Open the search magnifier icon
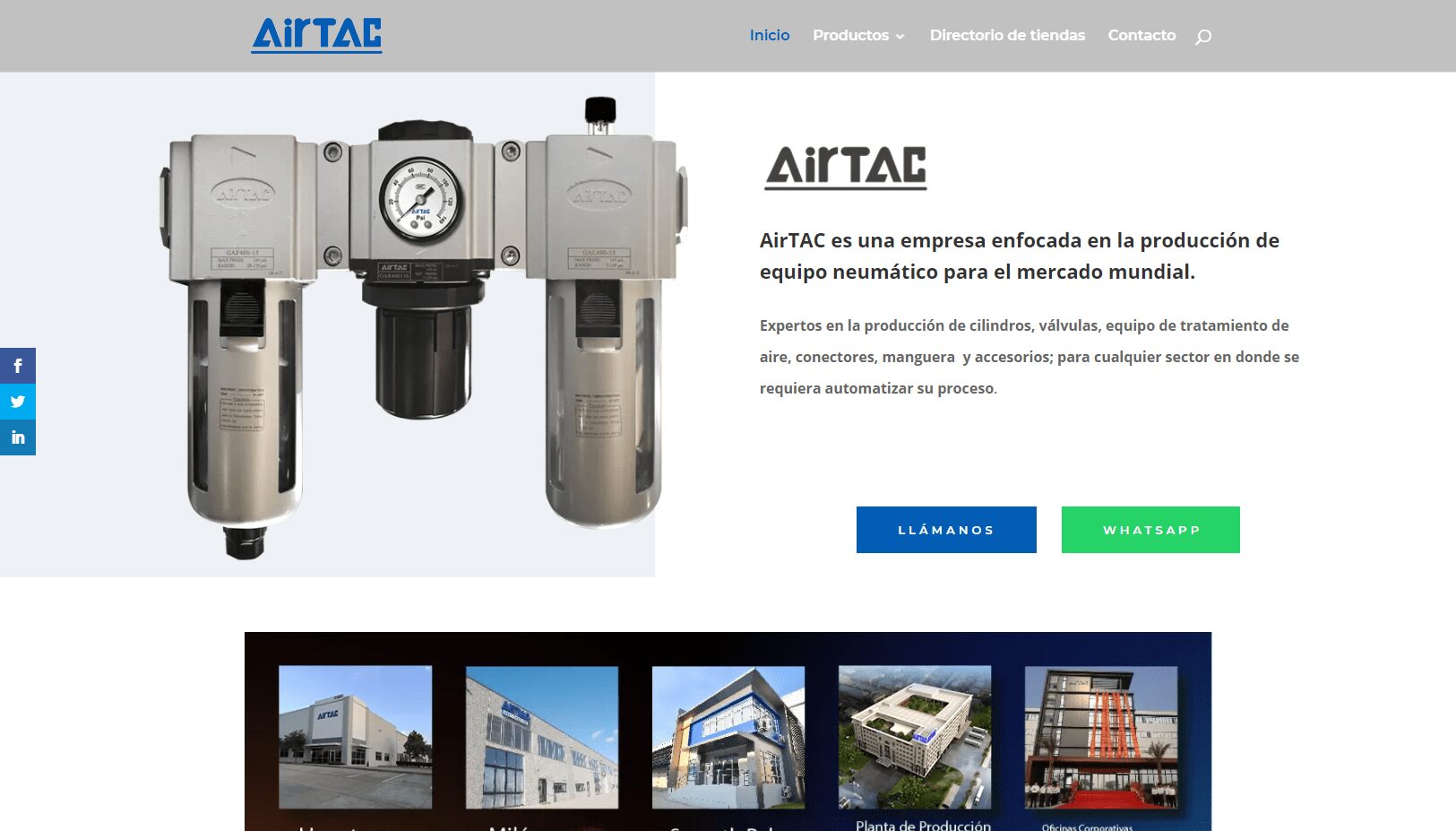 click(x=1203, y=37)
